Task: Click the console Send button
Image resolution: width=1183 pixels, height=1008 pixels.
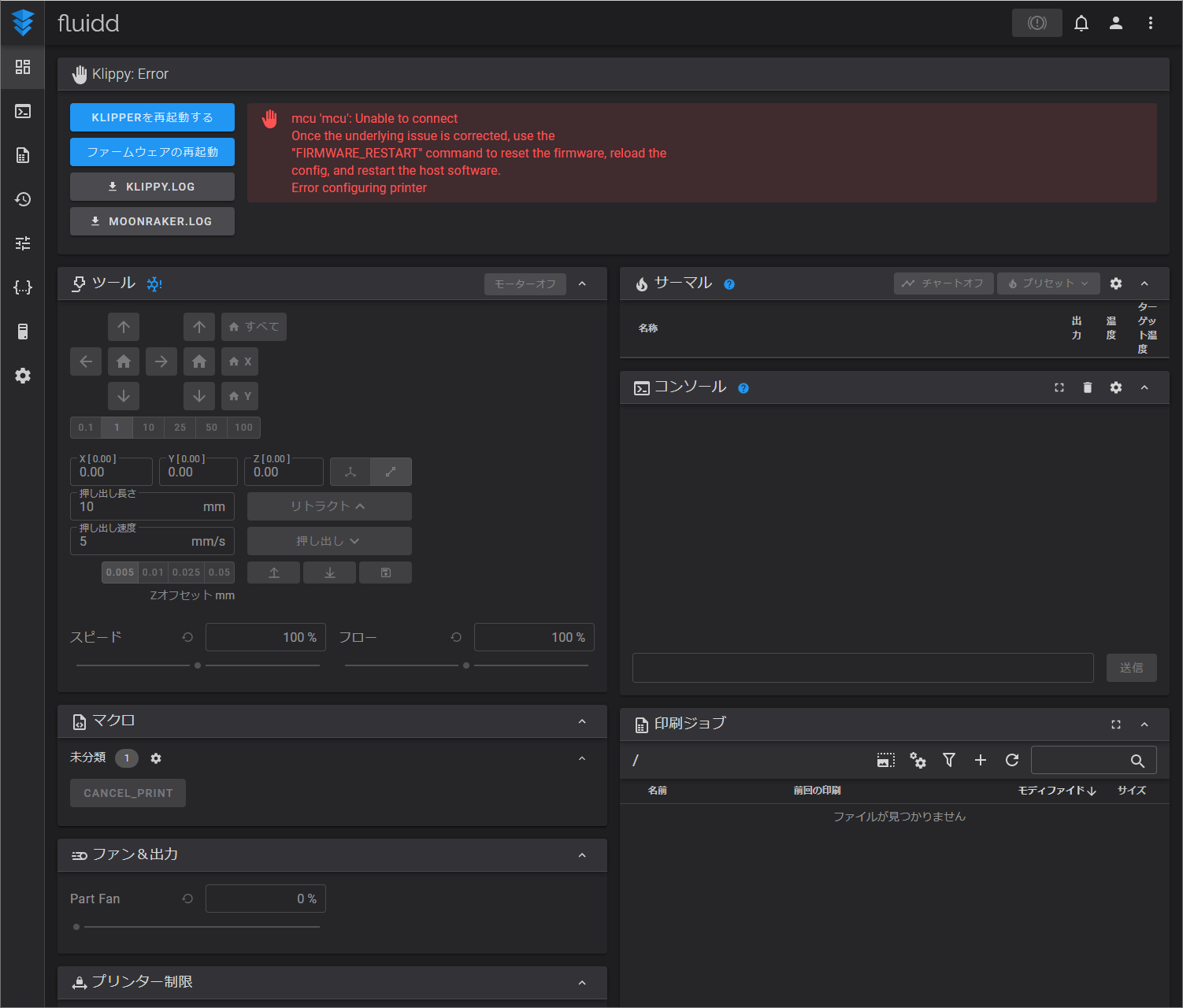Action: click(1132, 668)
